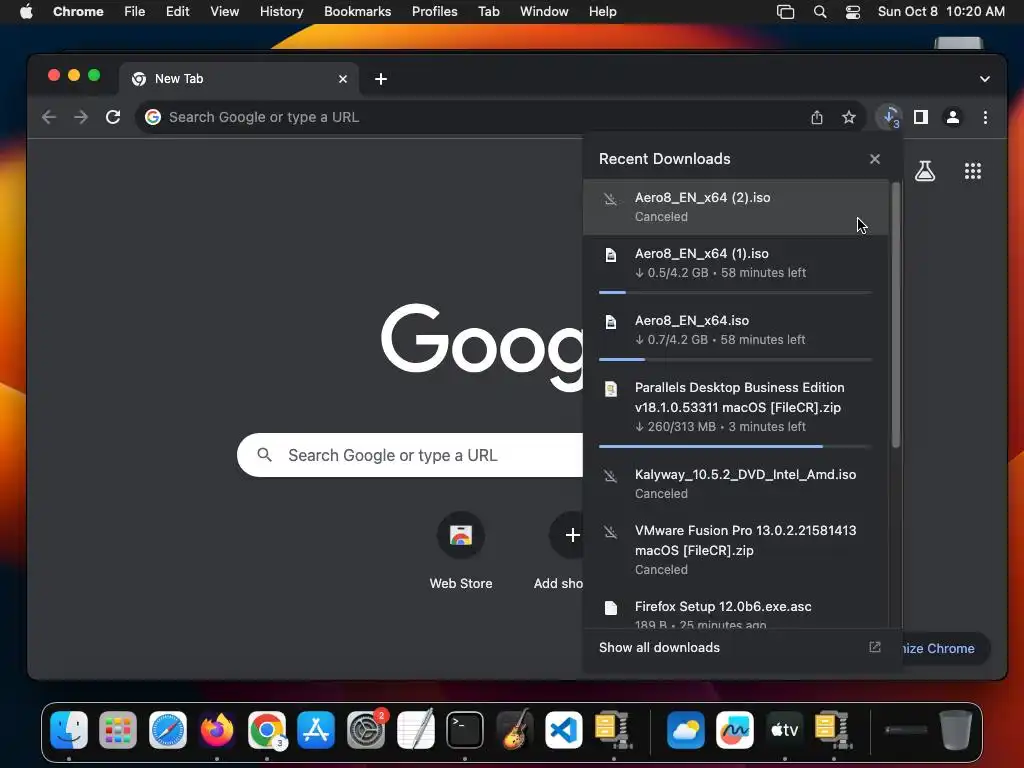Screen dimensions: 1024x768
Task: Click the progress bar of Parallels Desktop download
Action: (x=735, y=447)
